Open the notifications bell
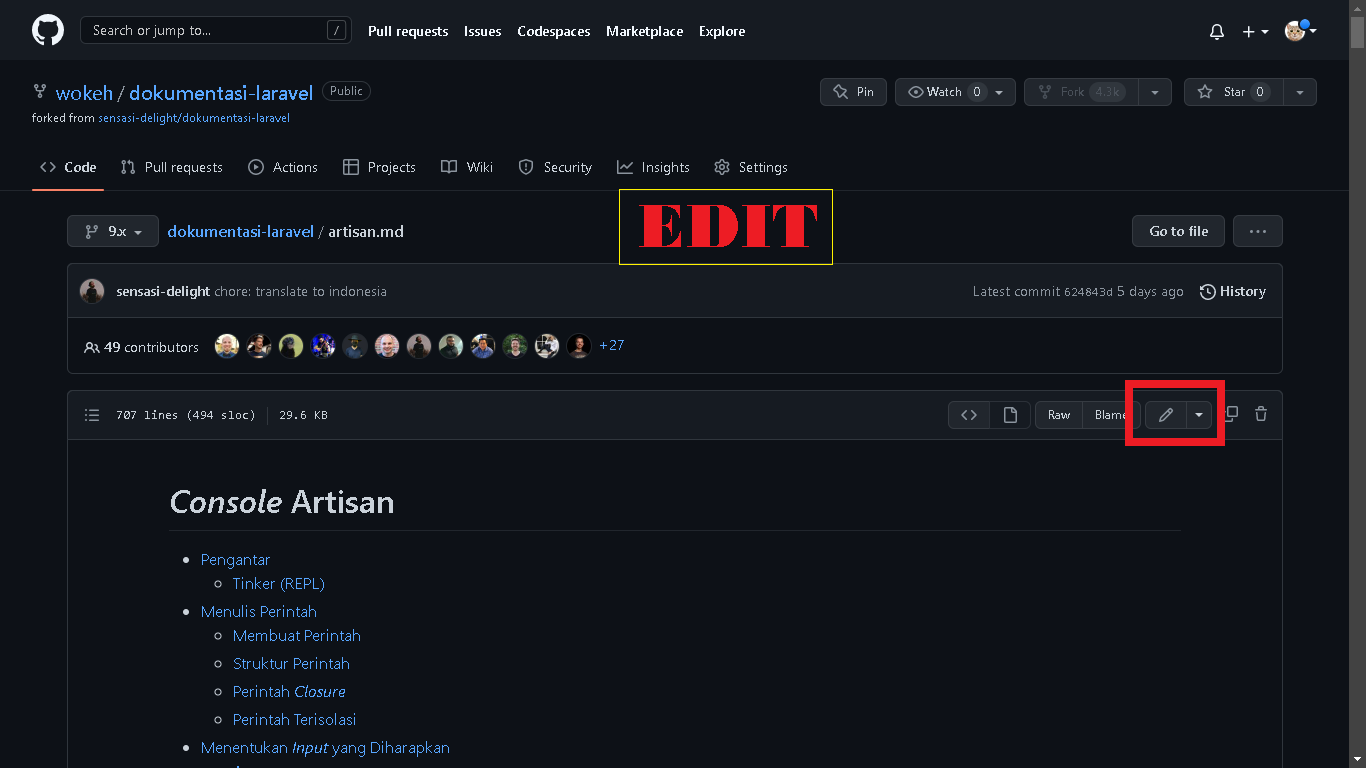The height and width of the screenshot is (768, 1366). [x=1217, y=32]
